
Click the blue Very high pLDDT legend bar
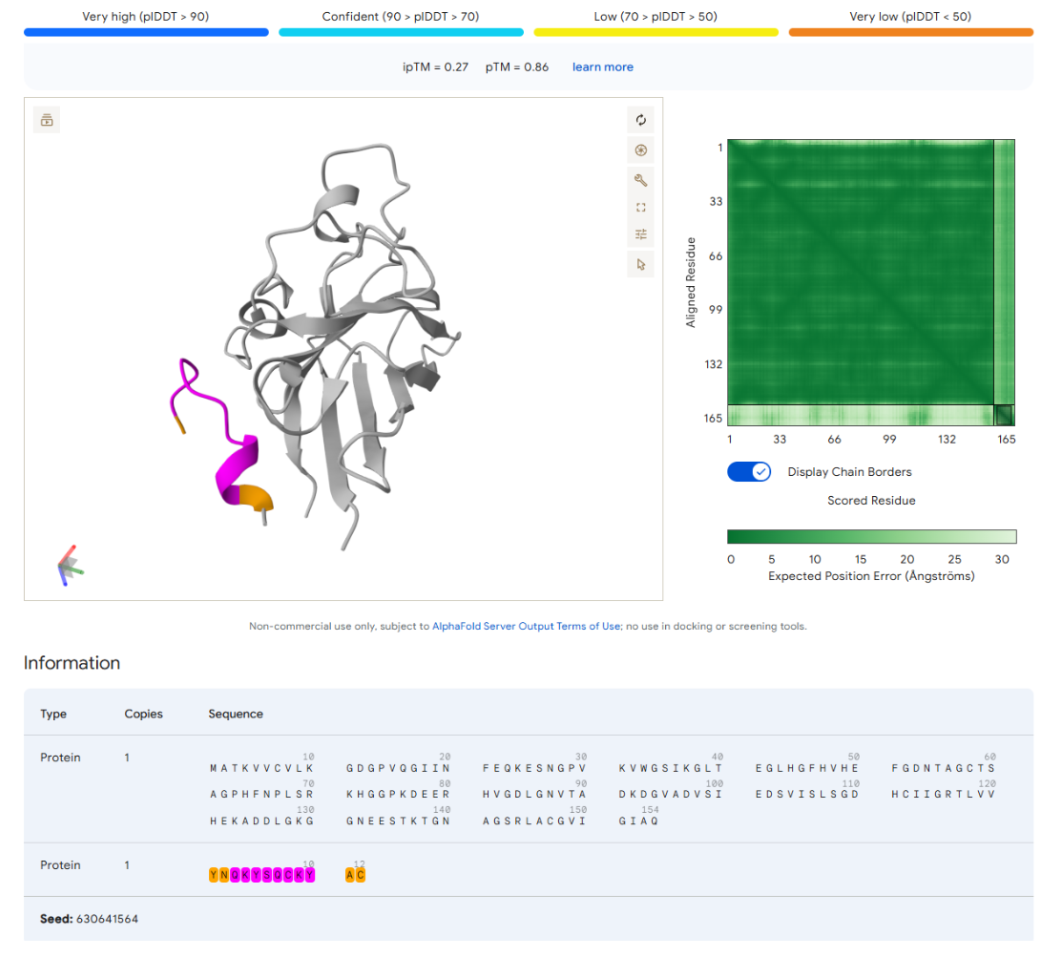146,32
